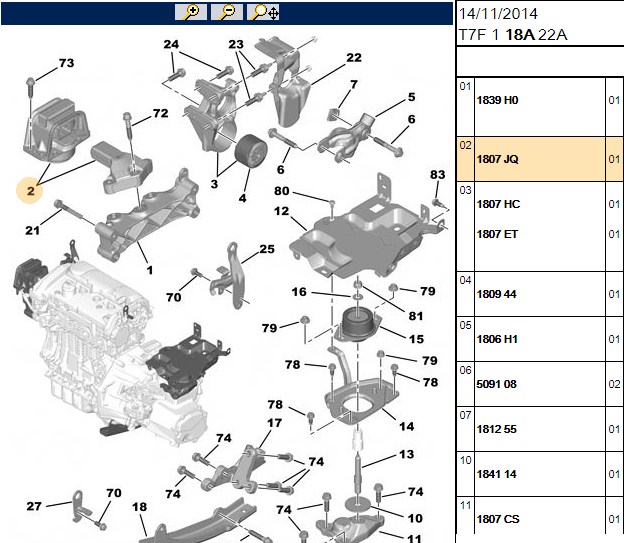Select row index 03 in parts table
This screenshot has width=624, height=543.
coord(465,190)
